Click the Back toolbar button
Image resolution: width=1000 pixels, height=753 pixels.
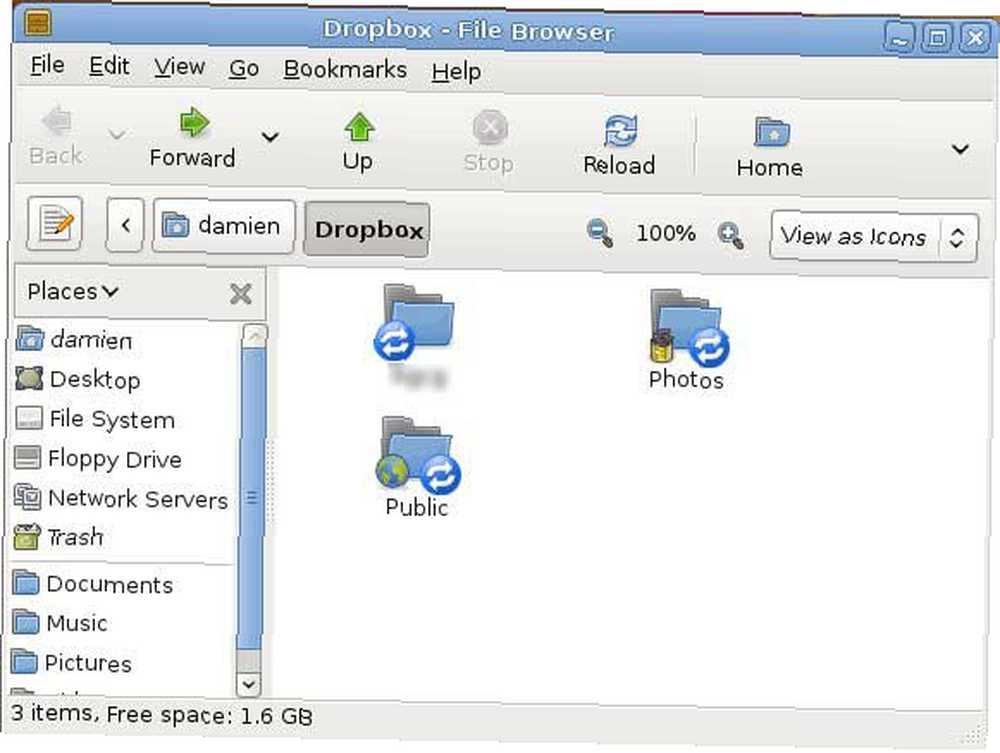coord(56,136)
